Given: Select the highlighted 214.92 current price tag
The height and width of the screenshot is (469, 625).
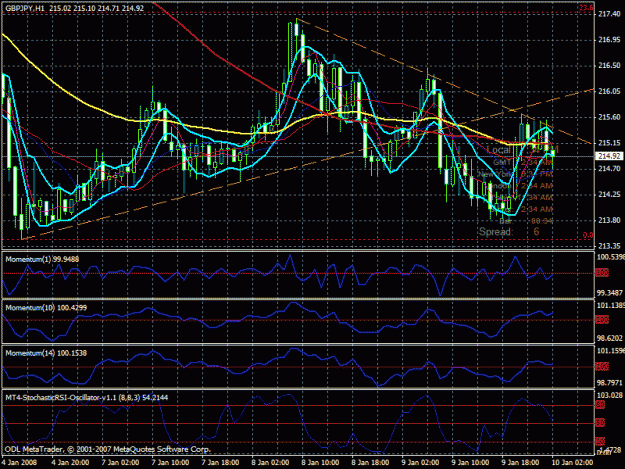Looking at the screenshot, I should coord(609,156).
